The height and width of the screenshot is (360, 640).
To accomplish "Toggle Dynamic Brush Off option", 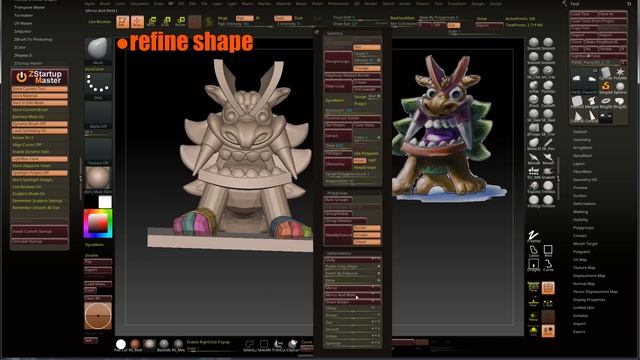I will [x=40, y=124].
